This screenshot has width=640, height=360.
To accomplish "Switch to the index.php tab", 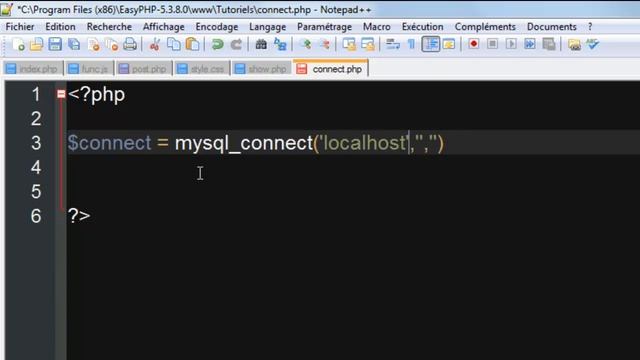I will click(33, 69).
